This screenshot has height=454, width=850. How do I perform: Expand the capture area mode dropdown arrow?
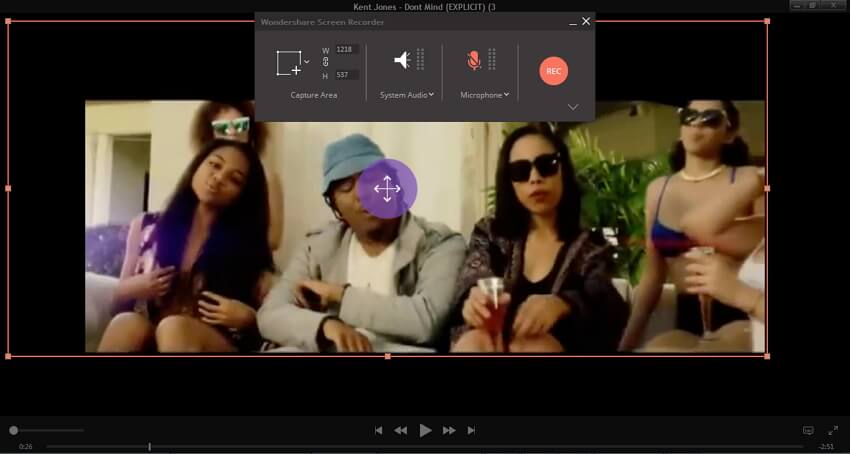point(307,62)
